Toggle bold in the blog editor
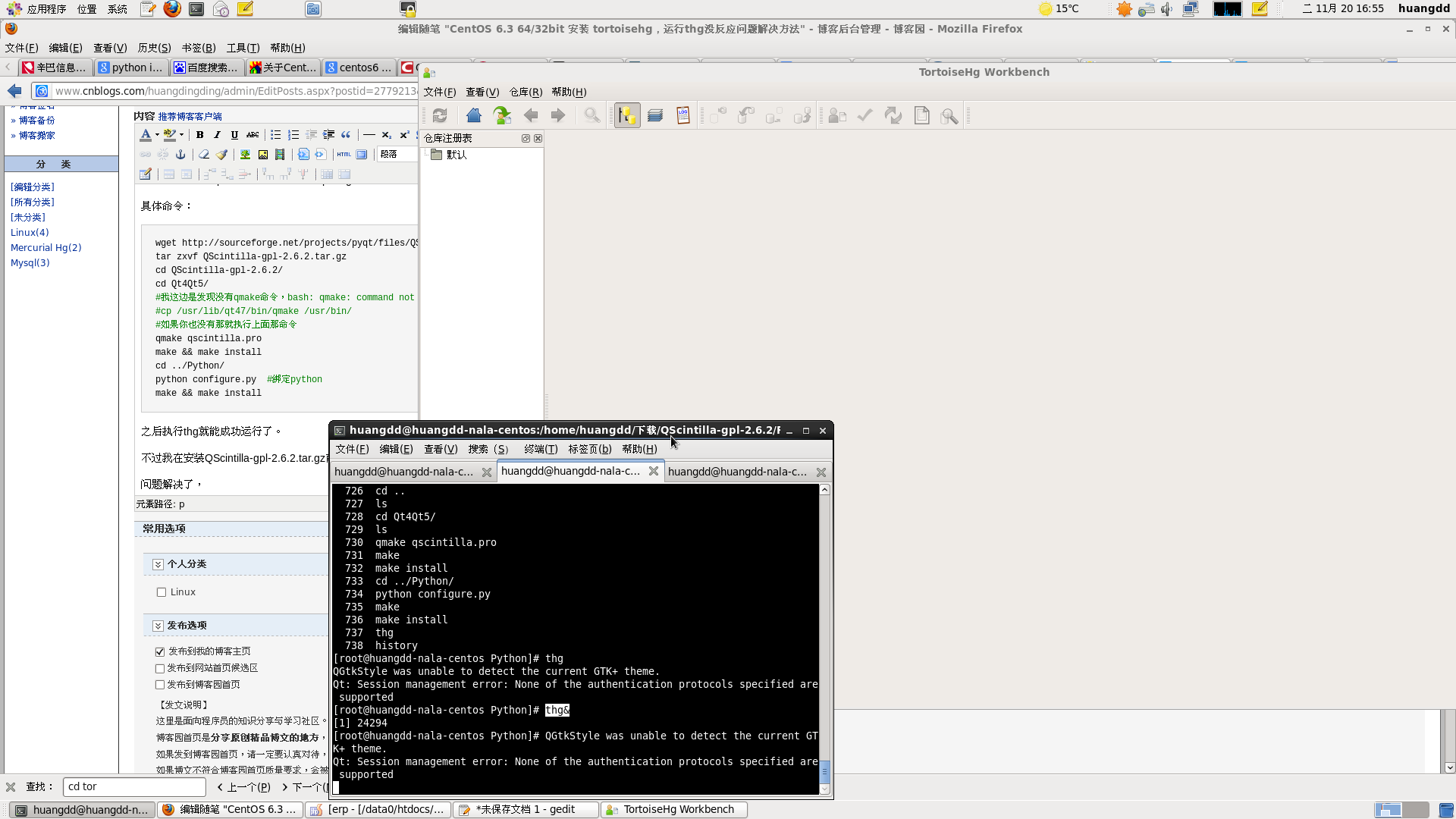The image size is (1456, 819). point(199,135)
